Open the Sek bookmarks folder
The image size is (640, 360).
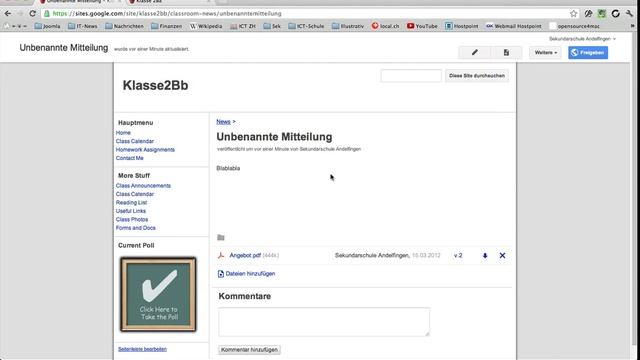(x=272, y=26)
